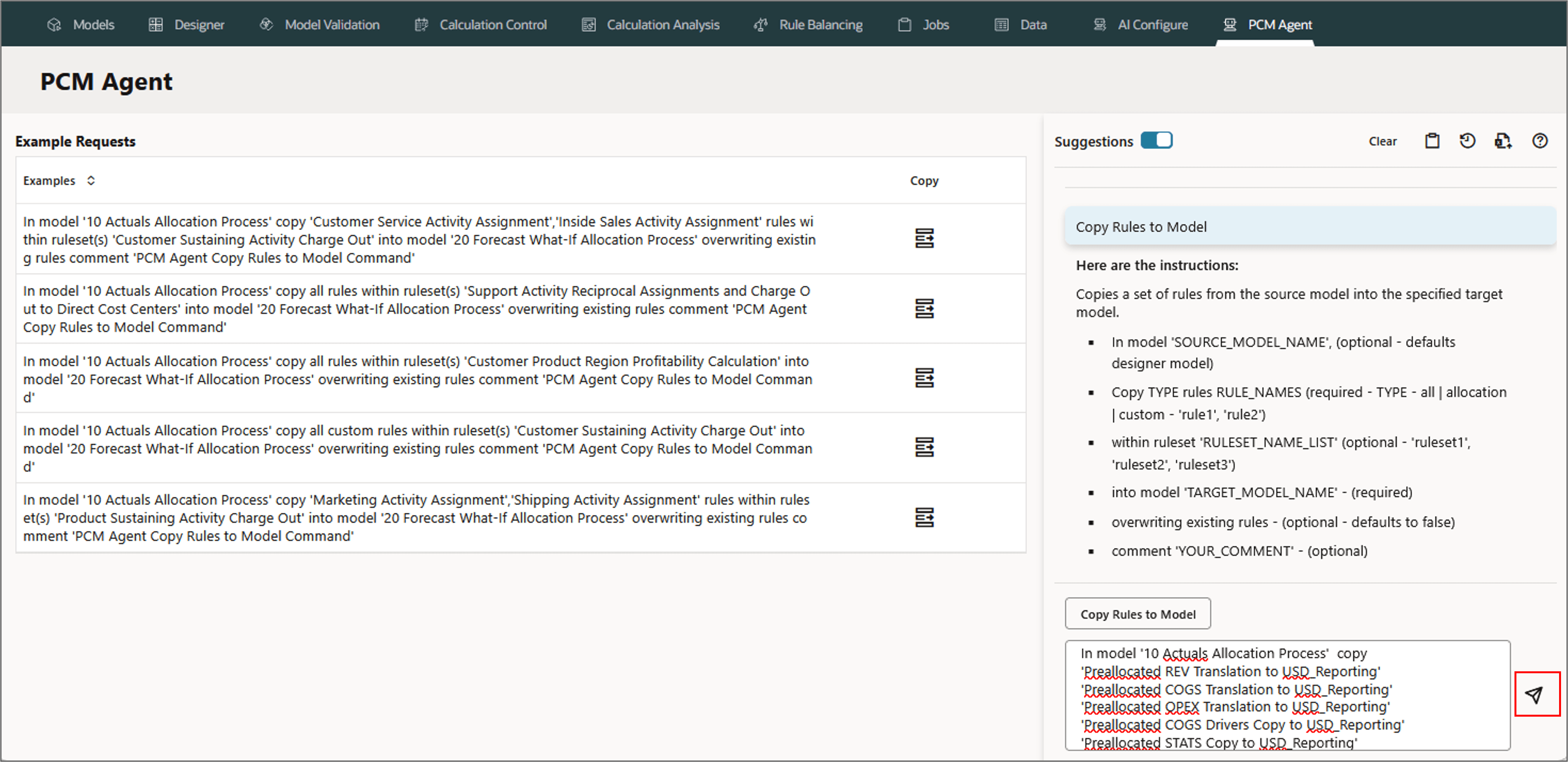The width and height of the screenshot is (1568, 762).
Task: Click the send arrow icon
Action: (x=1535, y=694)
